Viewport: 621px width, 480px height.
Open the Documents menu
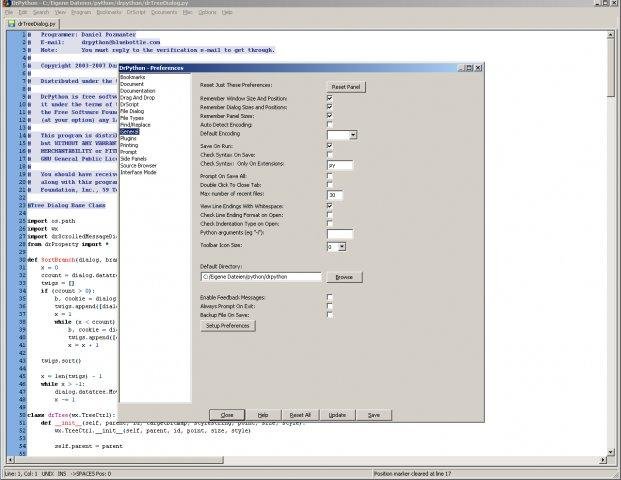[x=164, y=12]
